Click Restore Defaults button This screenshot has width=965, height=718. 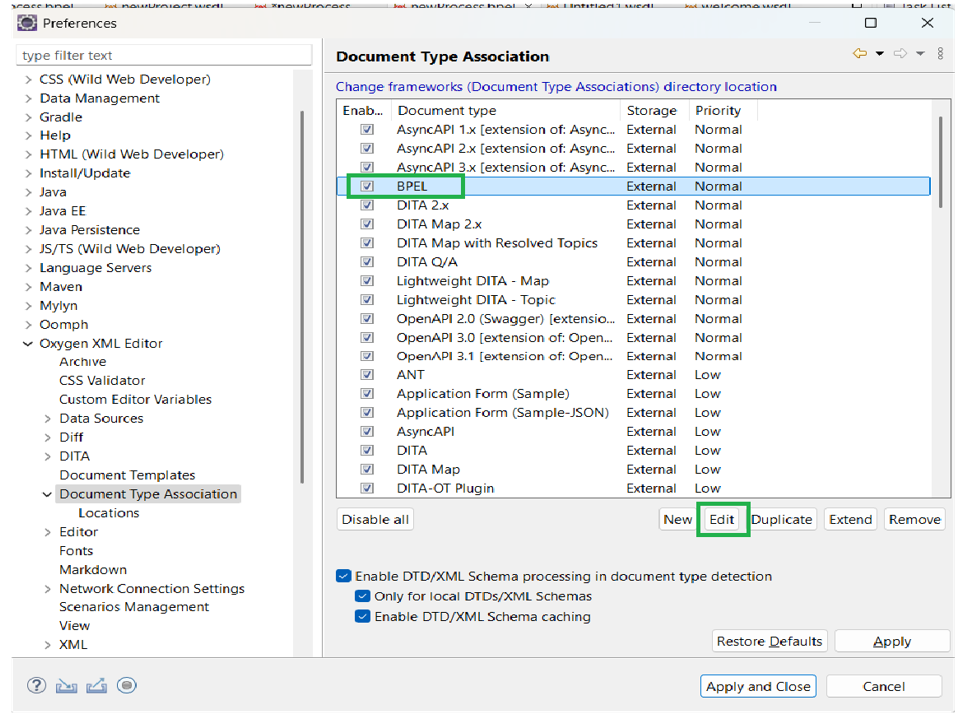[x=769, y=641]
